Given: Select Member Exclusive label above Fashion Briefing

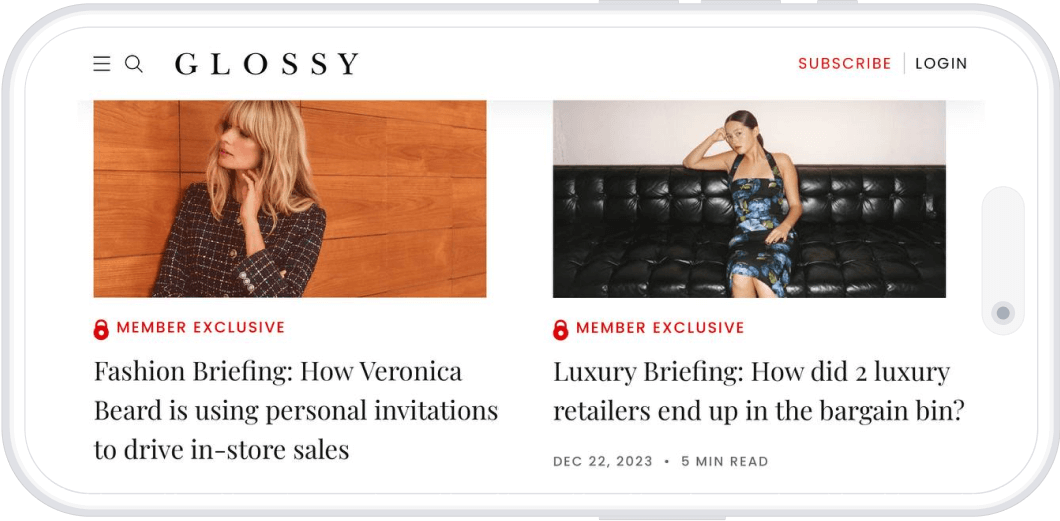Looking at the screenshot, I should click(x=201, y=328).
